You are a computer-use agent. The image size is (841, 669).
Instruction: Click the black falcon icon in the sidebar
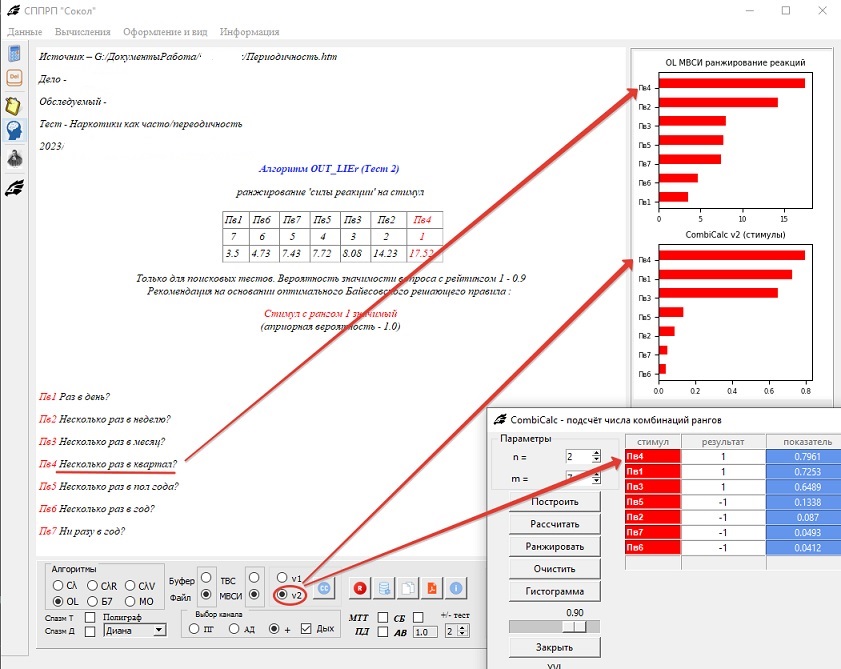(x=14, y=188)
